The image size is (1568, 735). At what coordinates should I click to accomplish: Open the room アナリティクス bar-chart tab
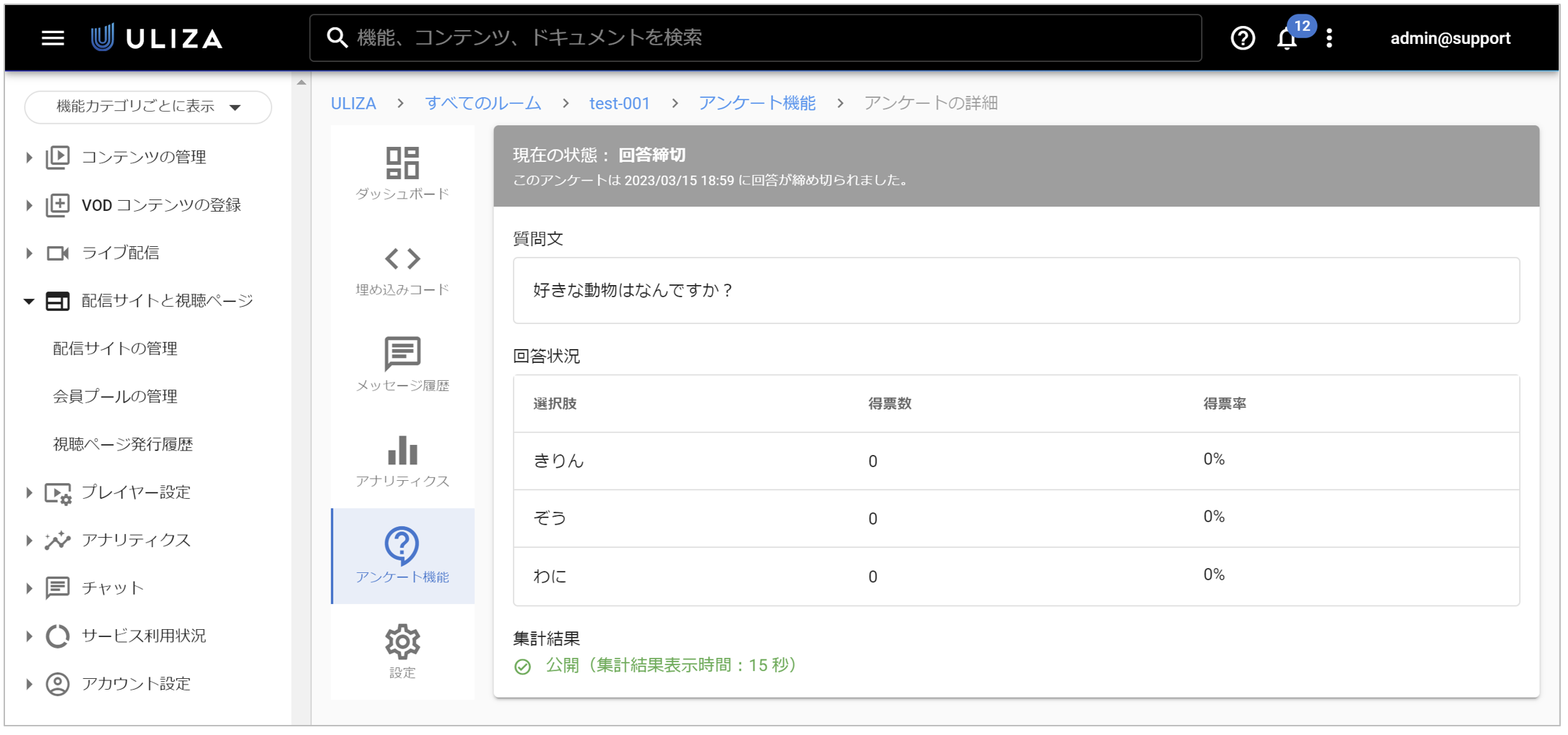pyautogui.click(x=402, y=461)
